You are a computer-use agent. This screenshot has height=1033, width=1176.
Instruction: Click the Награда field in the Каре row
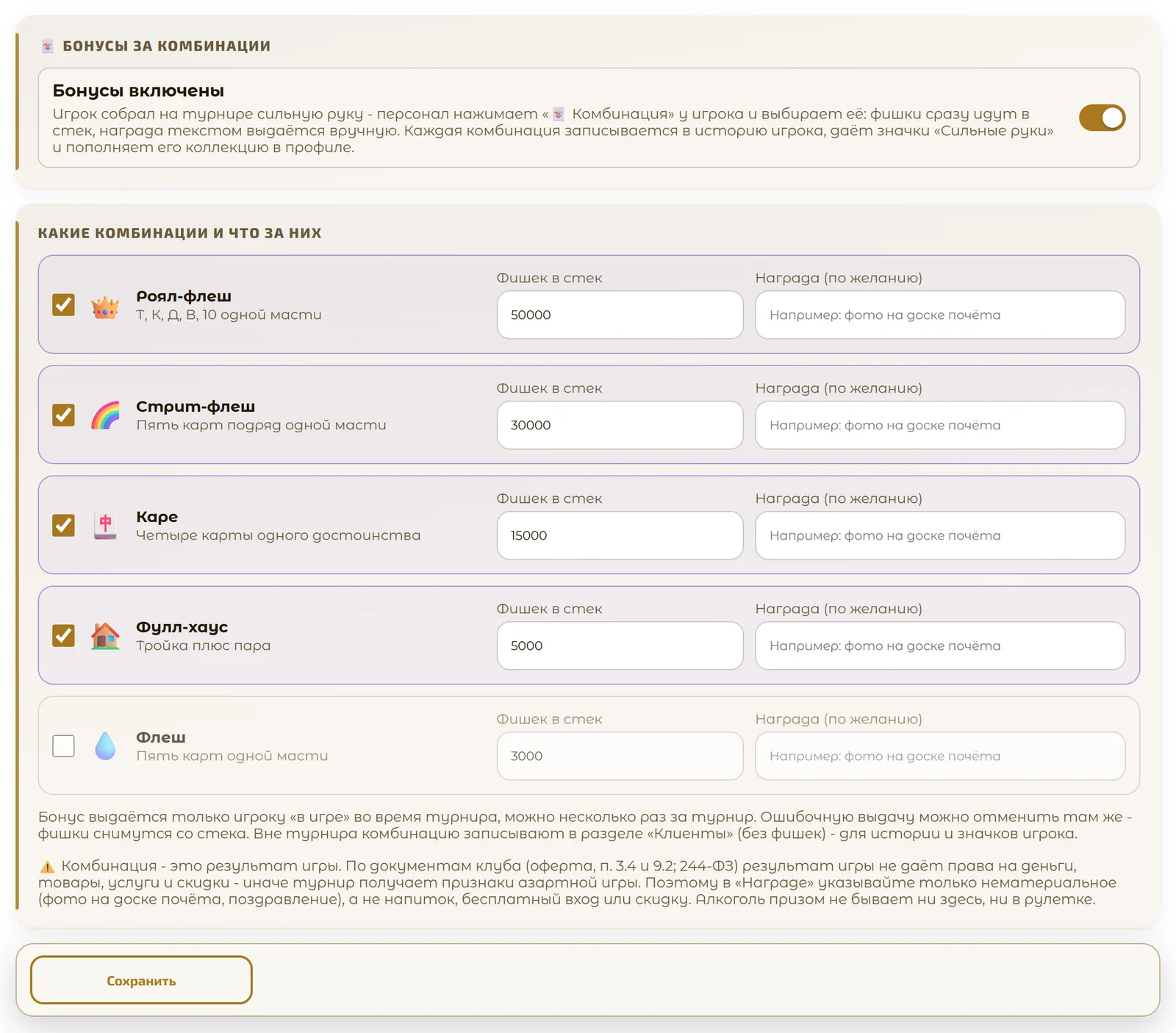(940, 535)
